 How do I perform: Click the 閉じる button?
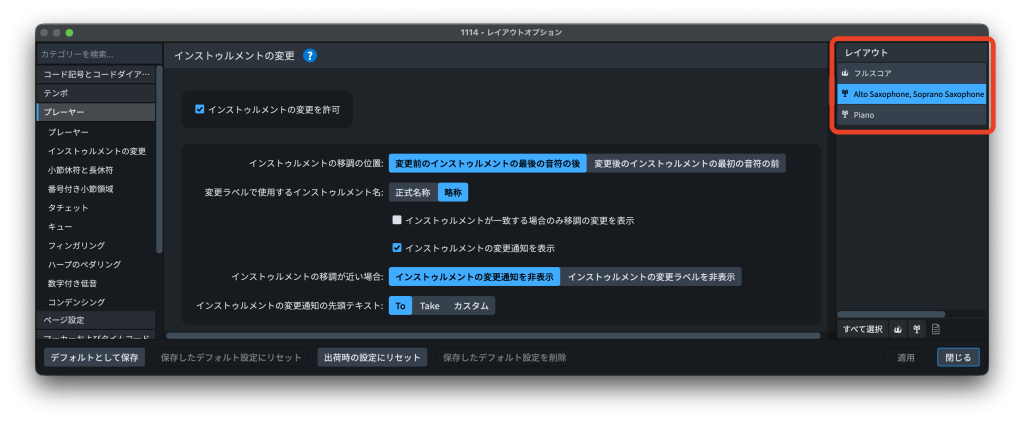point(957,357)
